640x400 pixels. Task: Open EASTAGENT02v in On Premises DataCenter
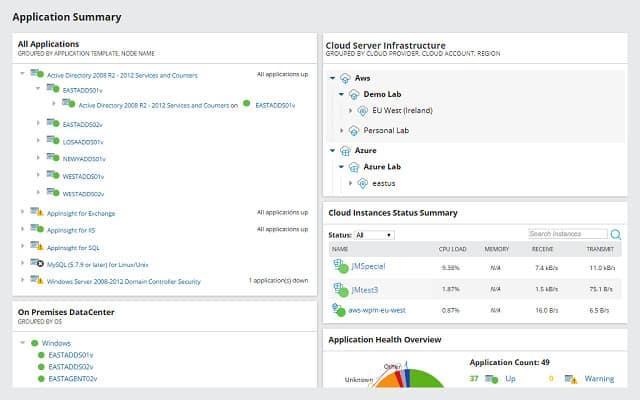pos(73,379)
